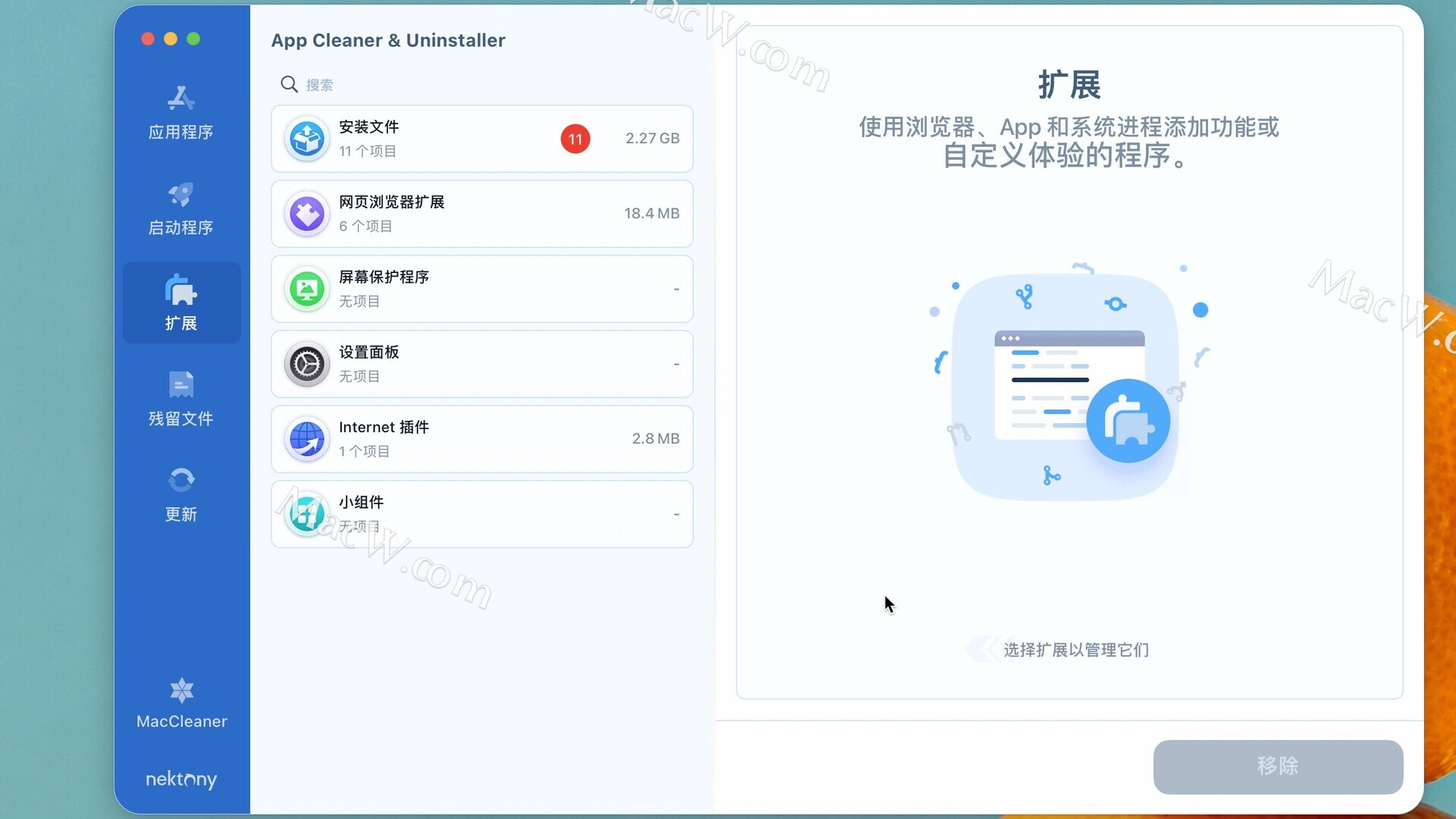
Task: Focus the 搜索 search field
Action: coord(482,84)
